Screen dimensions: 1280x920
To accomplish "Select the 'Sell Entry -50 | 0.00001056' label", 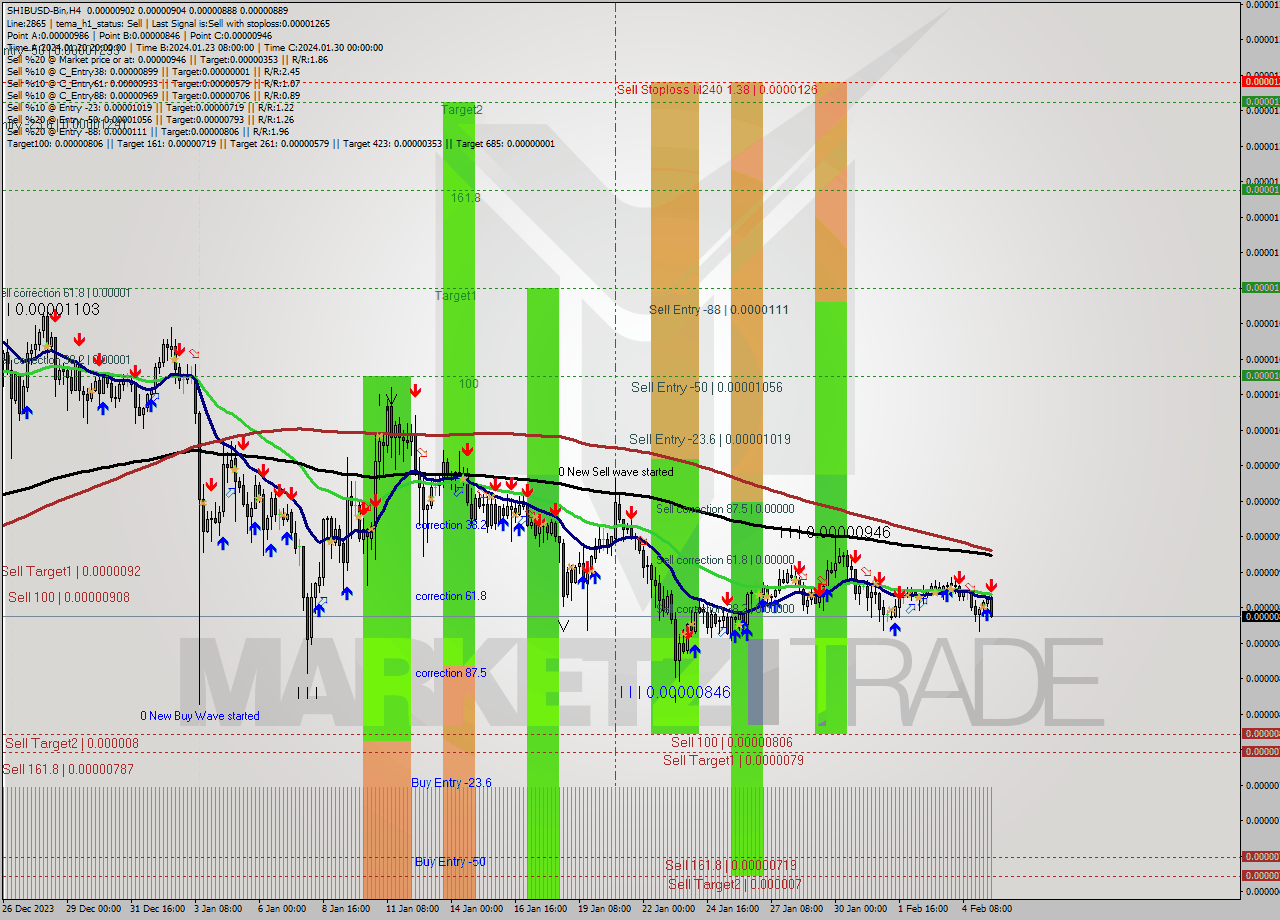I will point(706,387).
